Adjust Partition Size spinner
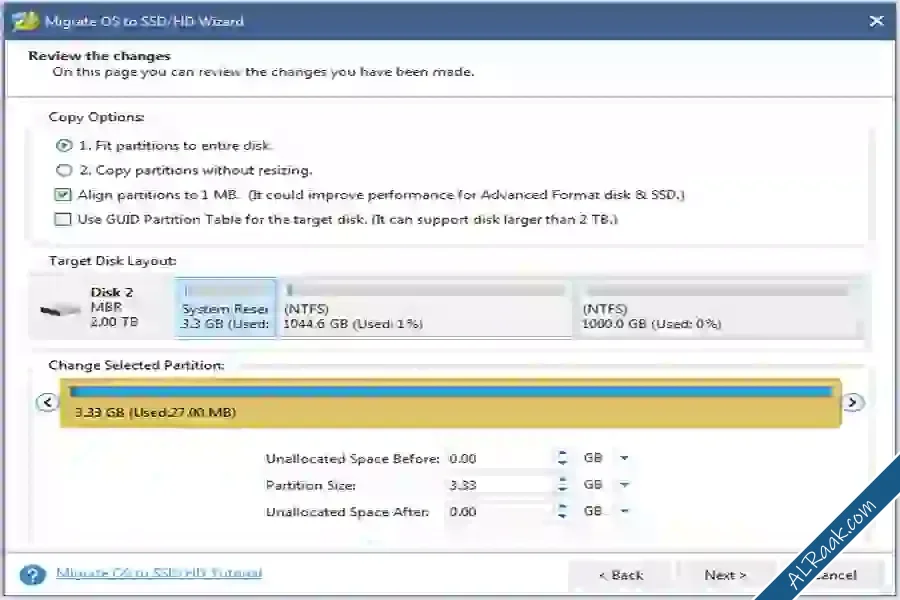900x600 pixels. click(562, 485)
